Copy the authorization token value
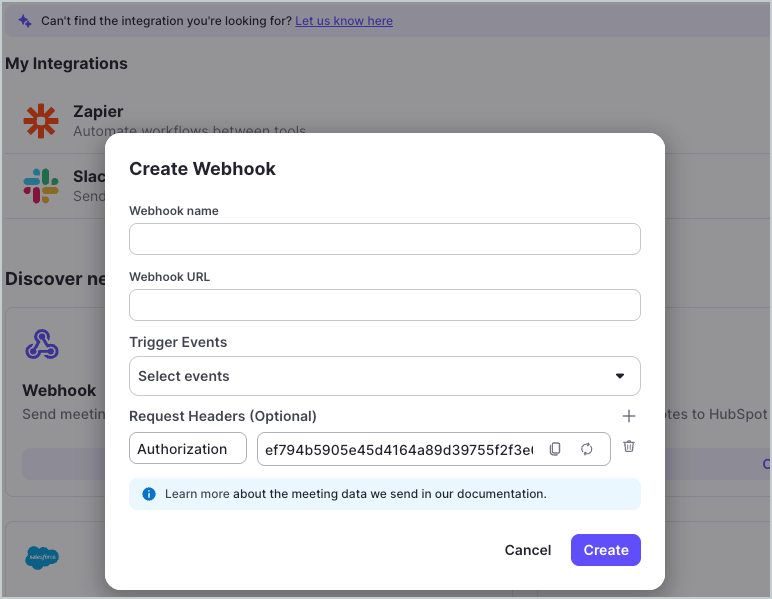 click(x=555, y=449)
